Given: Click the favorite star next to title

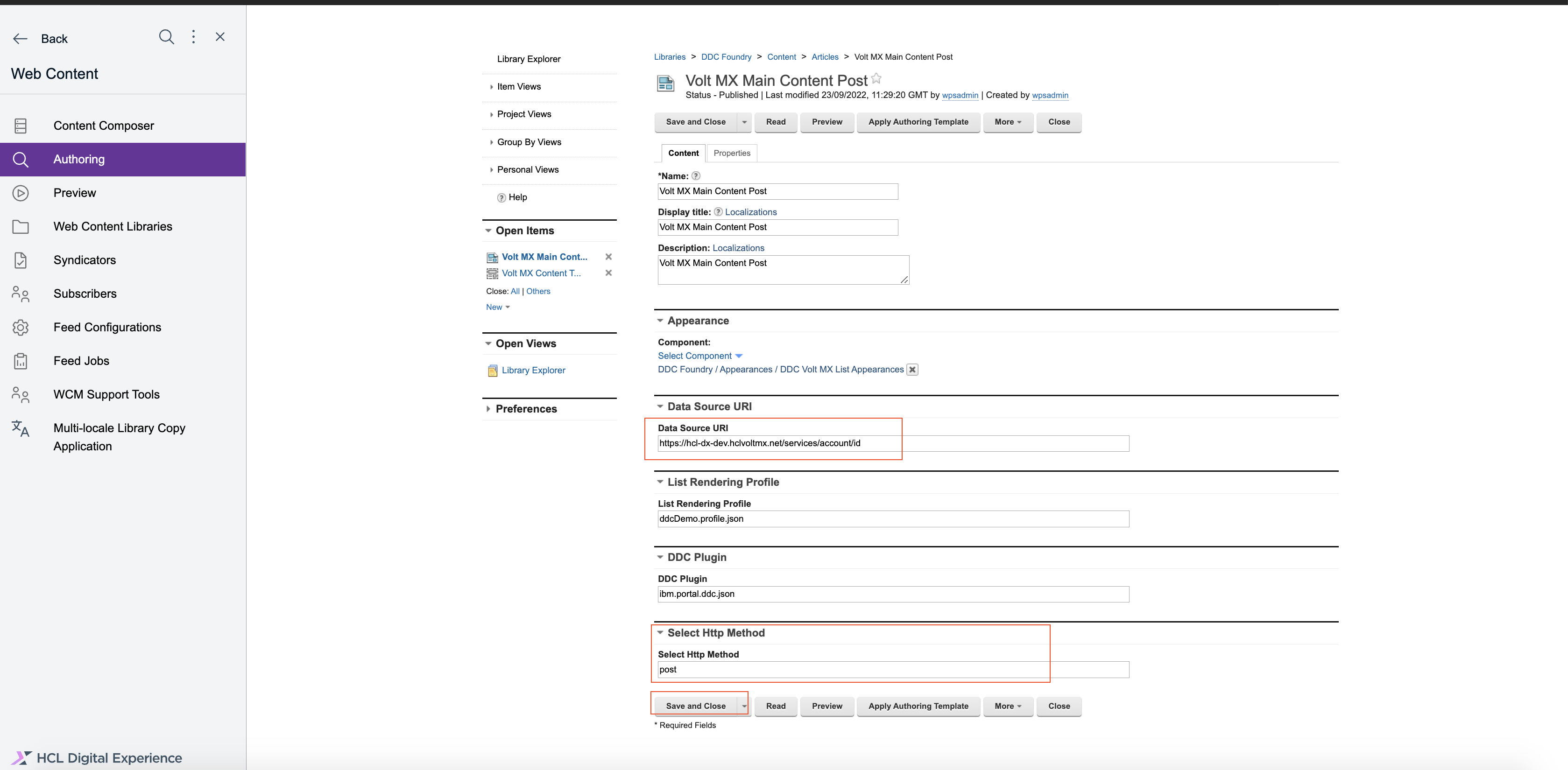Looking at the screenshot, I should (876, 78).
